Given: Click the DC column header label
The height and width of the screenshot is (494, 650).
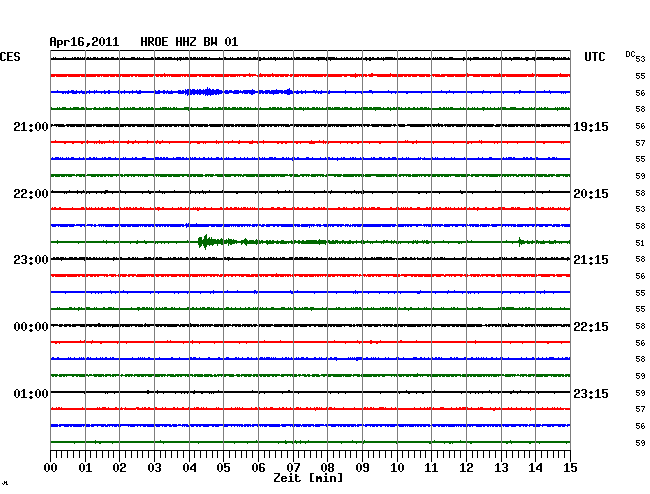Looking at the screenshot, I should click(630, 54).
